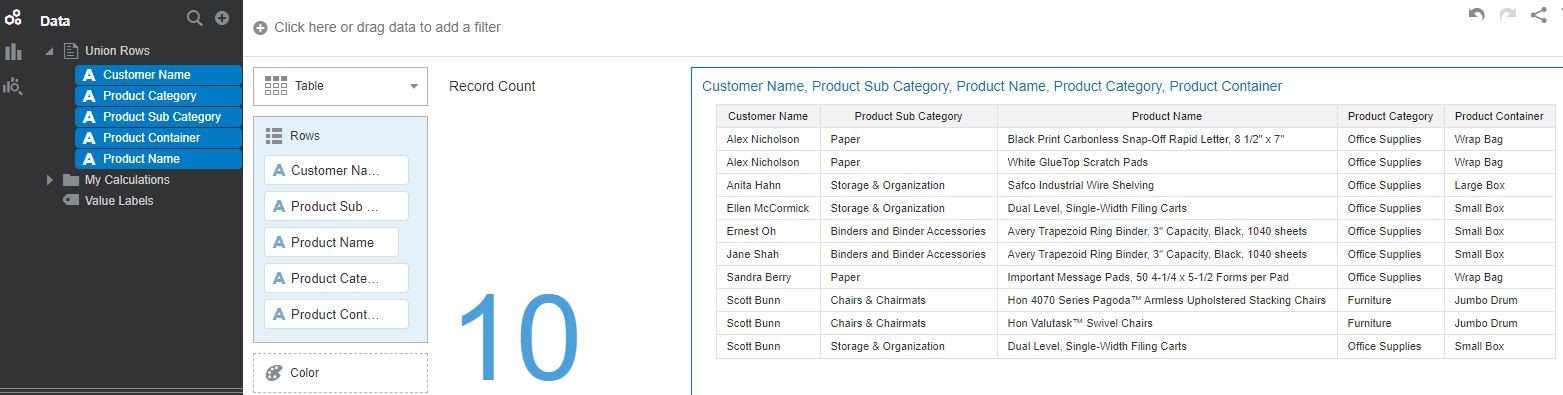Viewport: 1563px width, 395px height.
Task: Click the plus icon to add a filter
Action: pos(260,28)
